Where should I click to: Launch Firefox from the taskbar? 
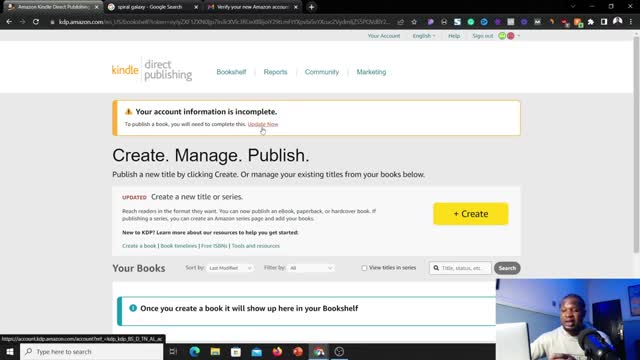277,351
